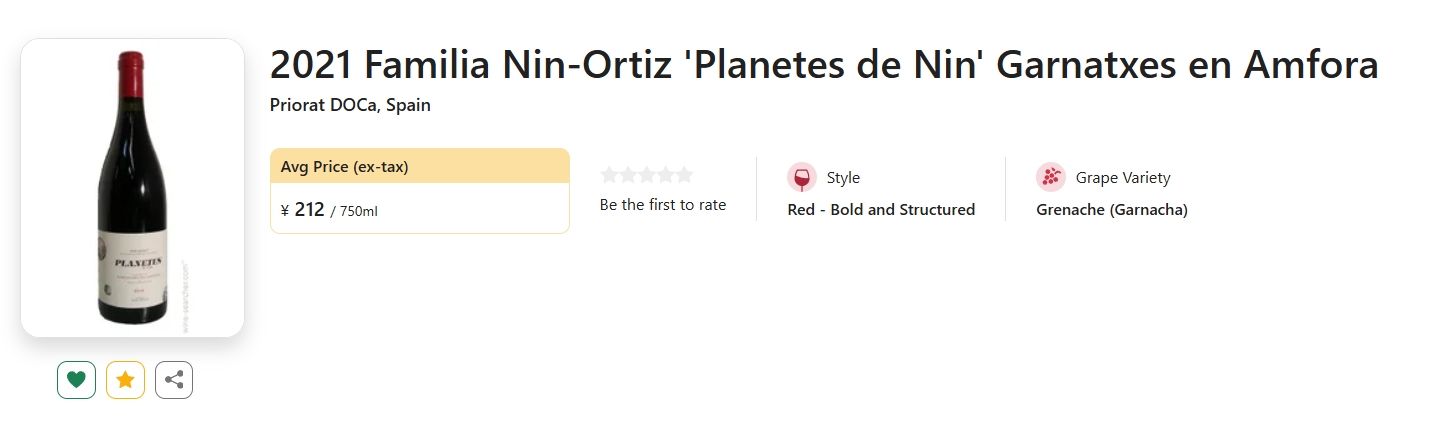The height and width of the screenshot is (429, 1429).
Task: Give the wine a two-star rating
Action: pyautogui.click(x=628, y=175)
